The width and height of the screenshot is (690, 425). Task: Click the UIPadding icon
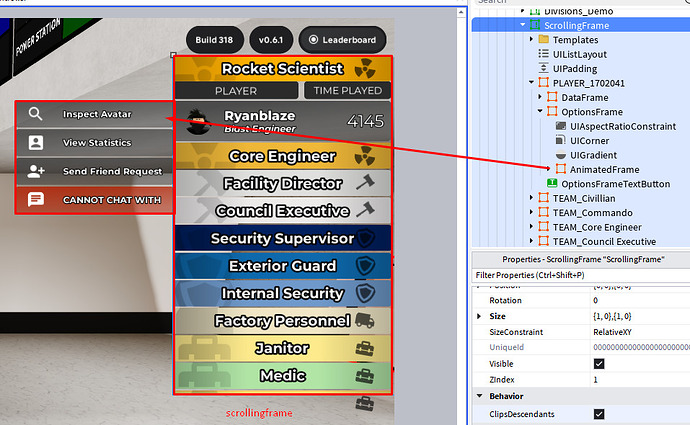(543, 68)
